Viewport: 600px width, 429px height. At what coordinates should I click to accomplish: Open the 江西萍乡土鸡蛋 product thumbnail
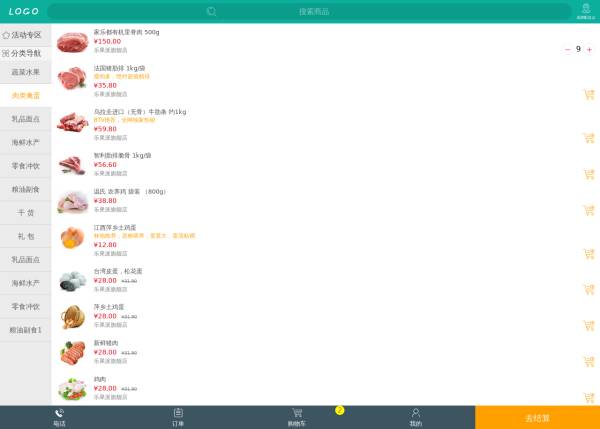click(x=72, y=238)
